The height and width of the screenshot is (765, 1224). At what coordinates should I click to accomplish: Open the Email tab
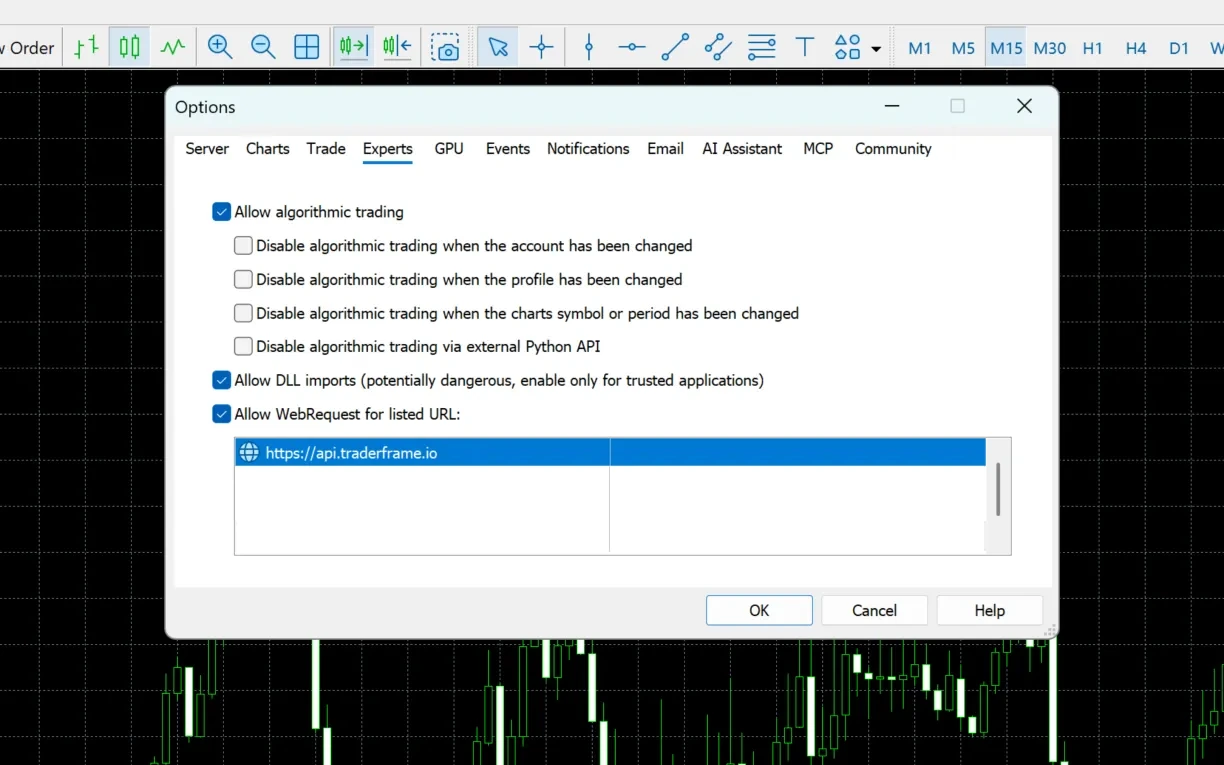coord(665,148)
